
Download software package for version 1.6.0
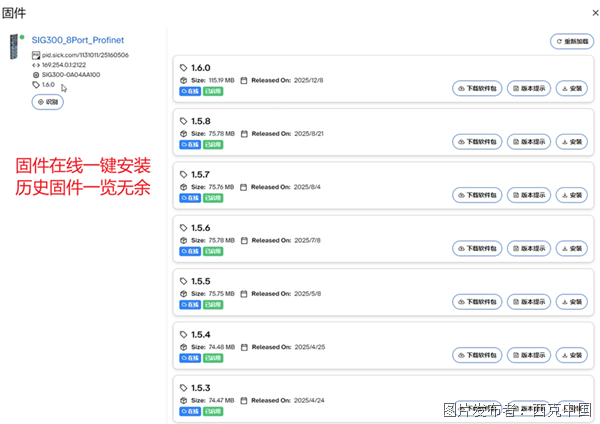click(x=477, y=88)
